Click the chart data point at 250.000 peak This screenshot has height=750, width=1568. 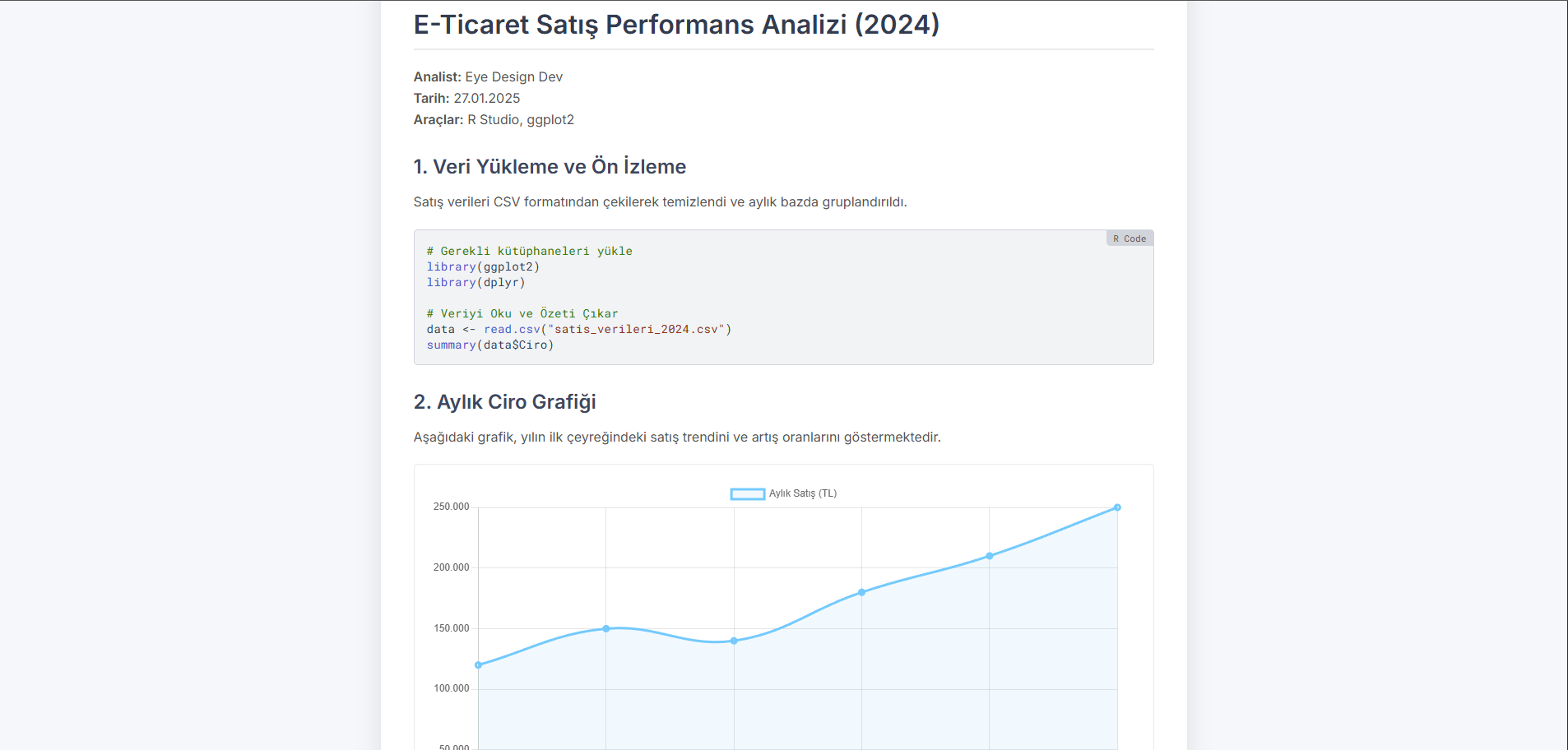(x=1116, y=507)
